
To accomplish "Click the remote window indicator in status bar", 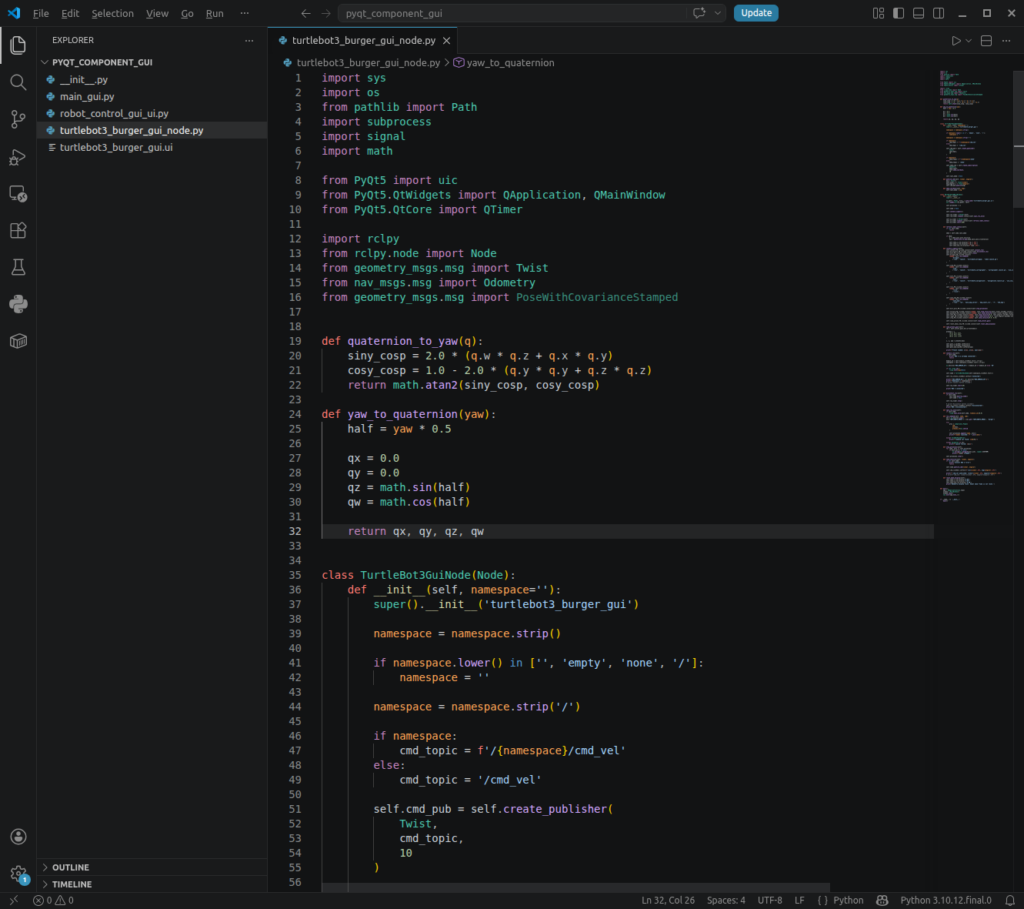I will tap(14, 901).
